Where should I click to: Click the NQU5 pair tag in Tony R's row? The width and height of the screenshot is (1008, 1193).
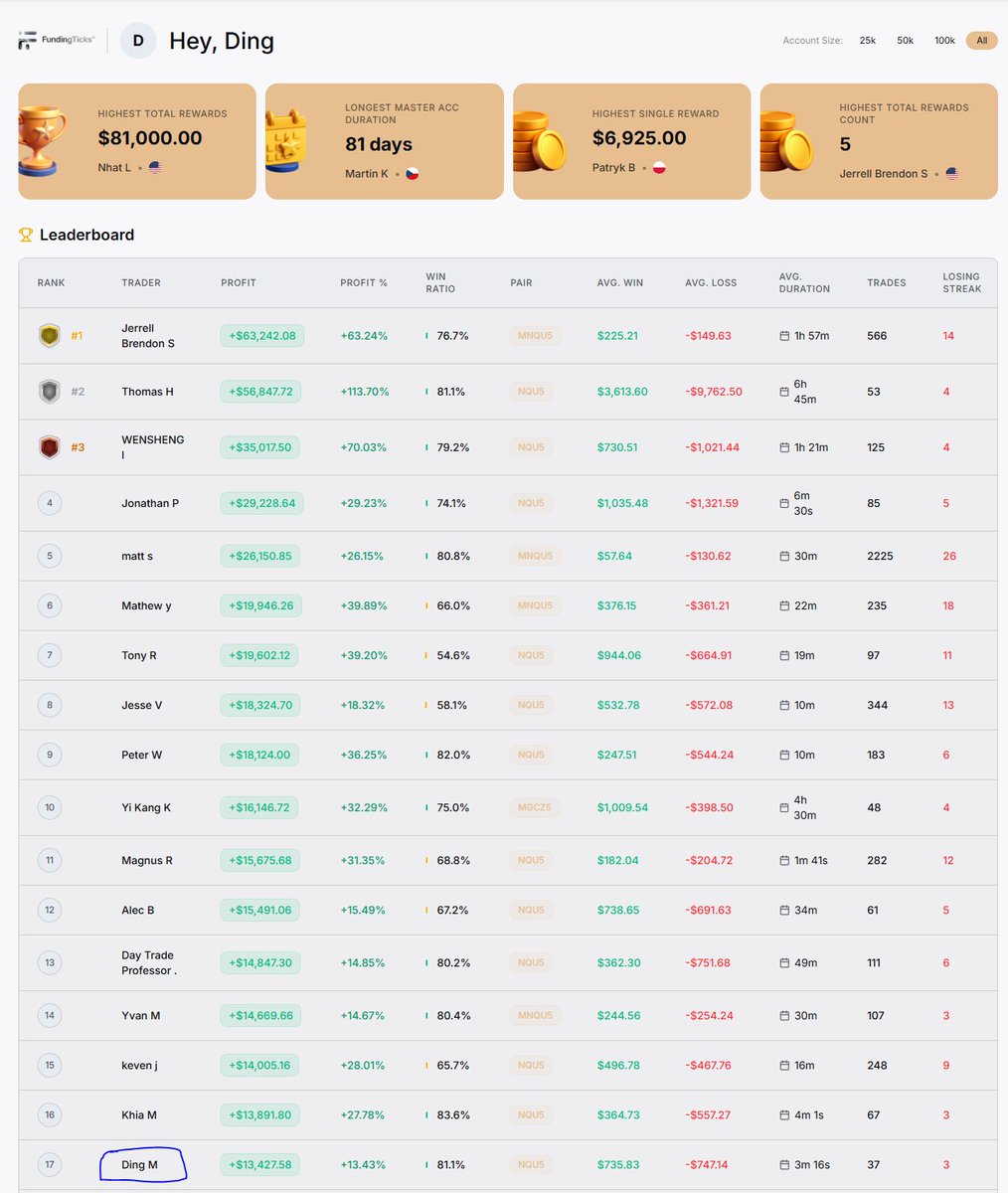click(x=532, y=655)
